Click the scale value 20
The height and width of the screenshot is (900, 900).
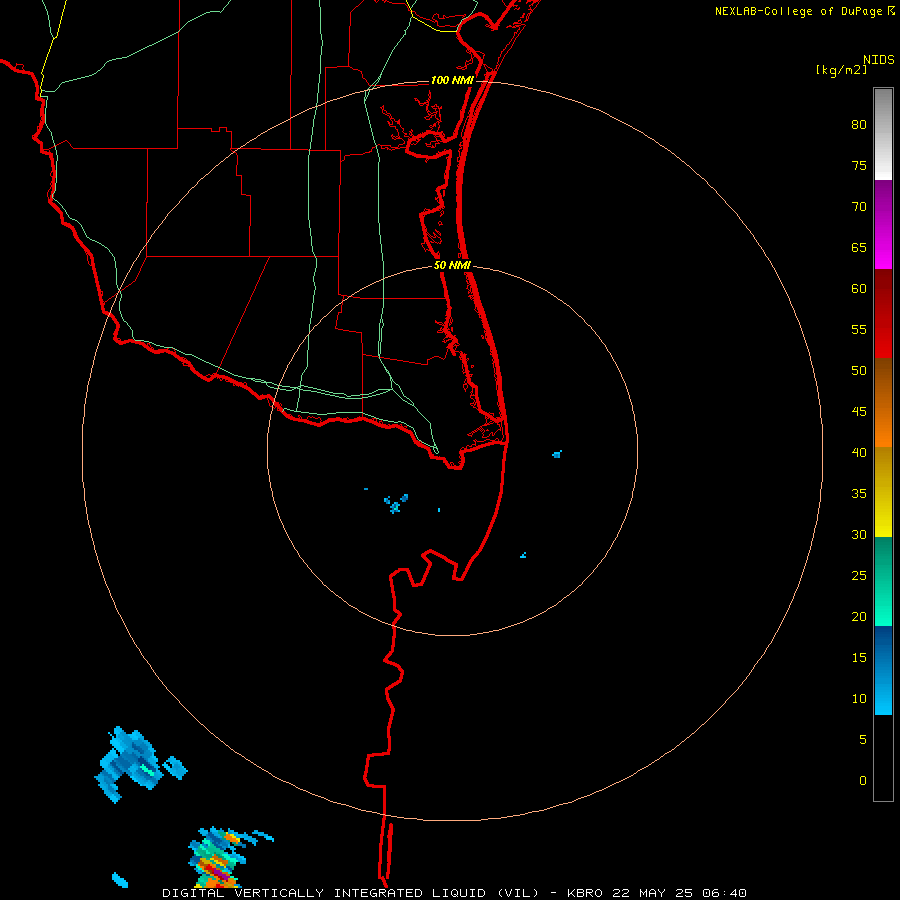point(859,616)
